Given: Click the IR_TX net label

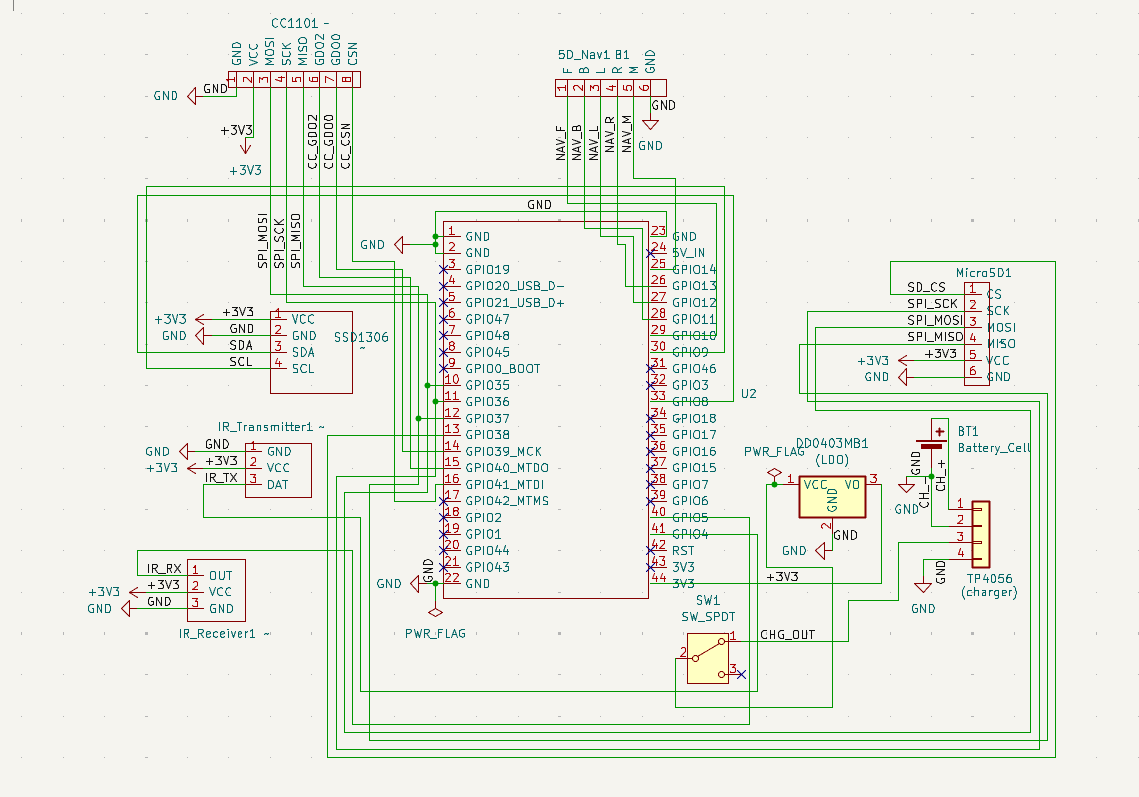Looking at the screenshot, I should pyautogui.click(x=222, y=477).
